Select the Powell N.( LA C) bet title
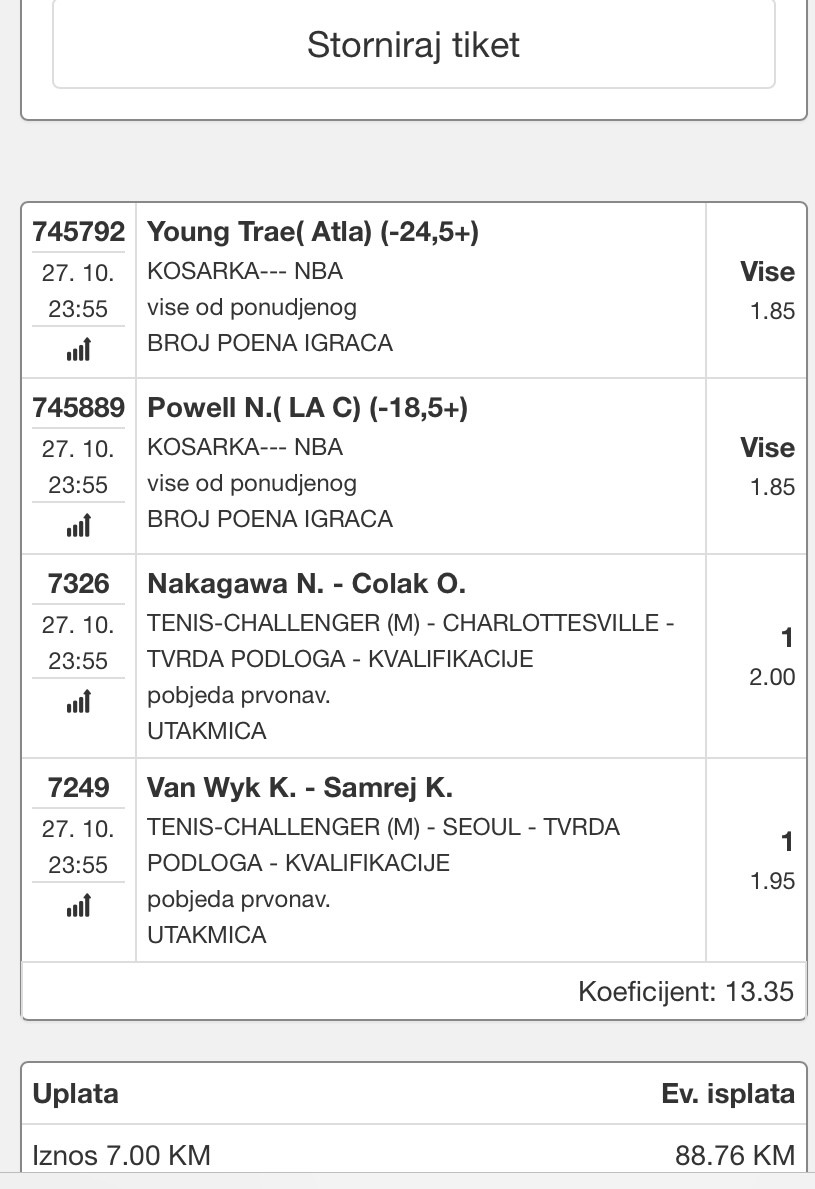 pyautogui.click(x=307, y=407)
